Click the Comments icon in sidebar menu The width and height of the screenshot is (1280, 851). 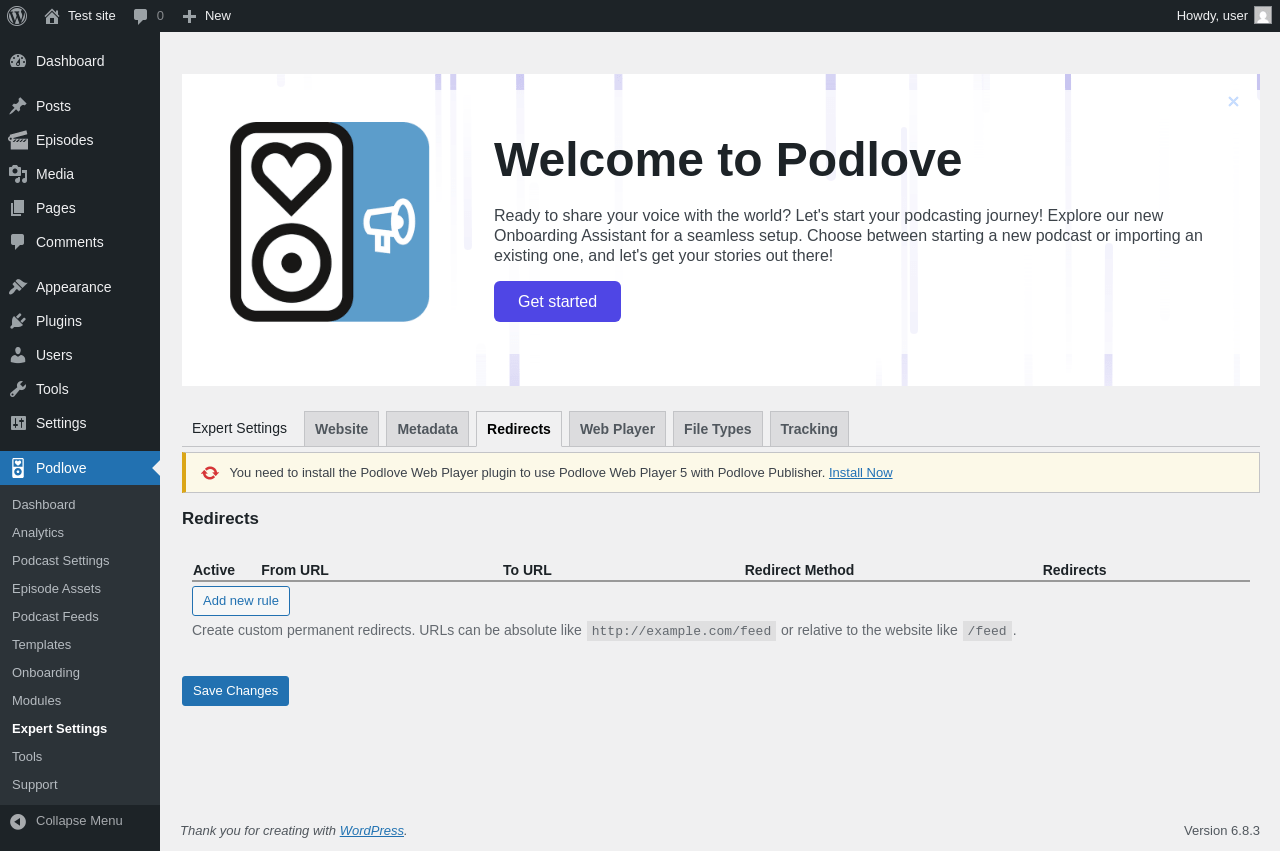click(x=18, y=242)
